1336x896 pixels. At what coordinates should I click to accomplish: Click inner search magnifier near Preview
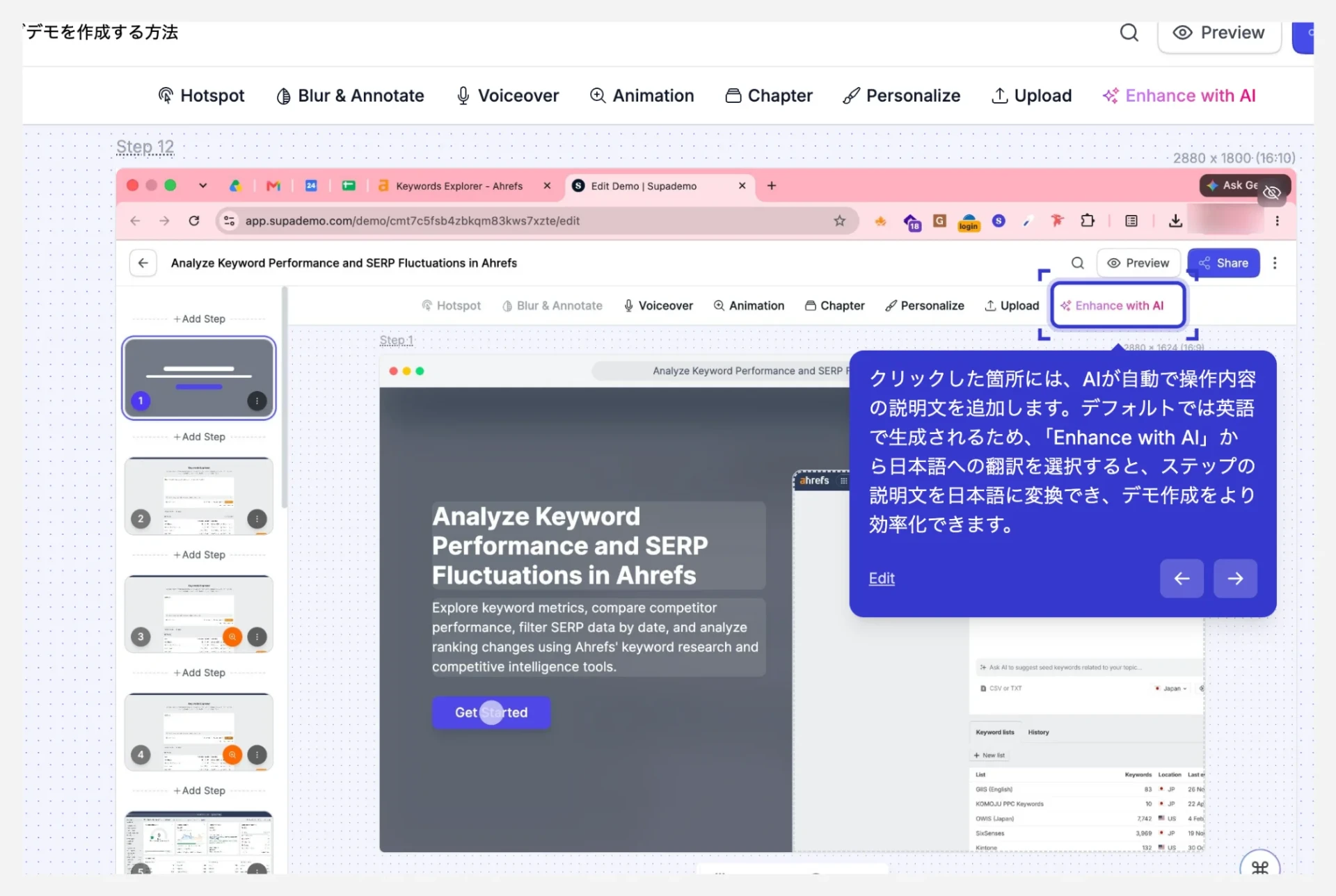coord(1077,263)
